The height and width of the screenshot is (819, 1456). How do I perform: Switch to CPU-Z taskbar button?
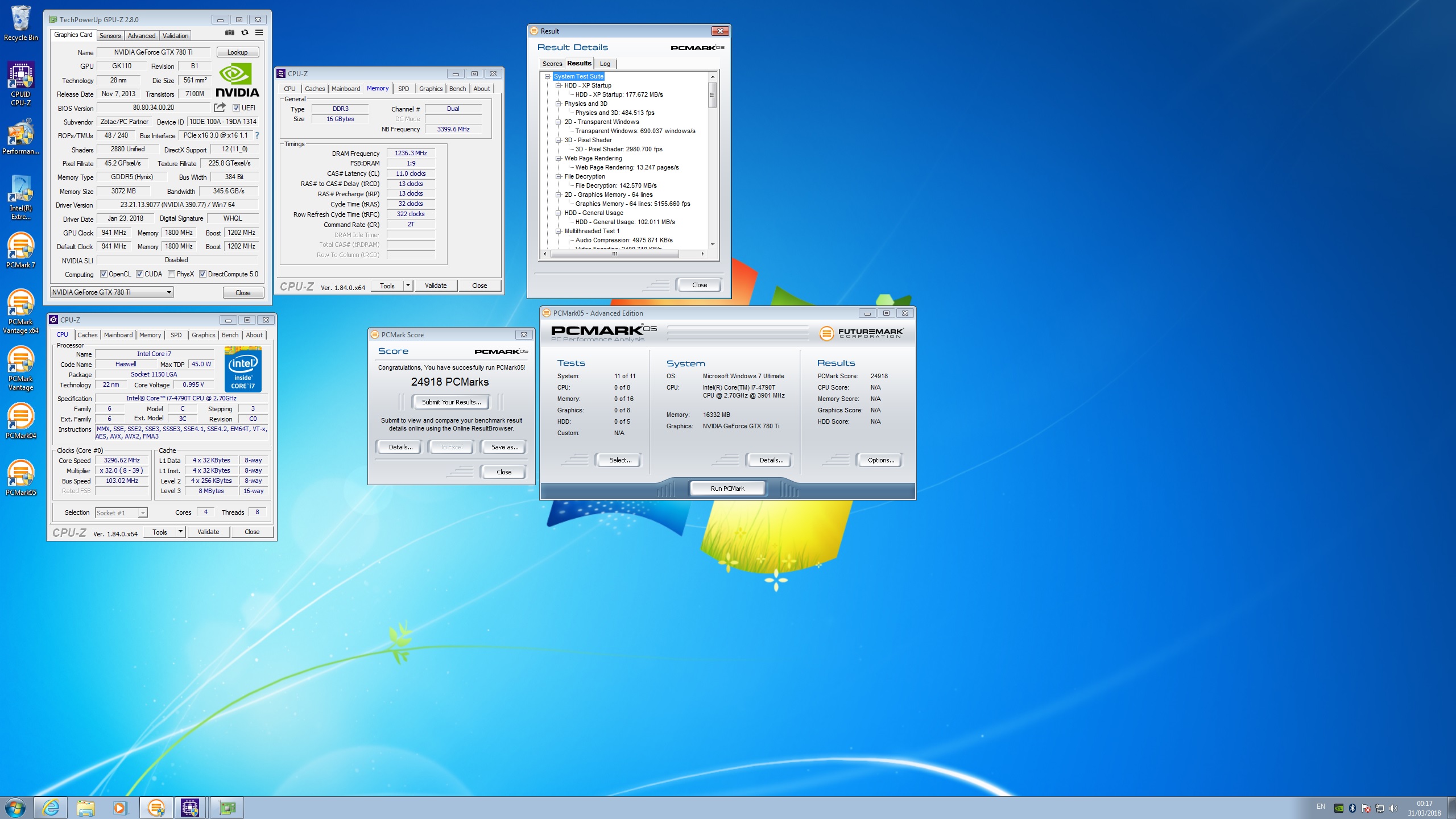[x=190, y=808]
